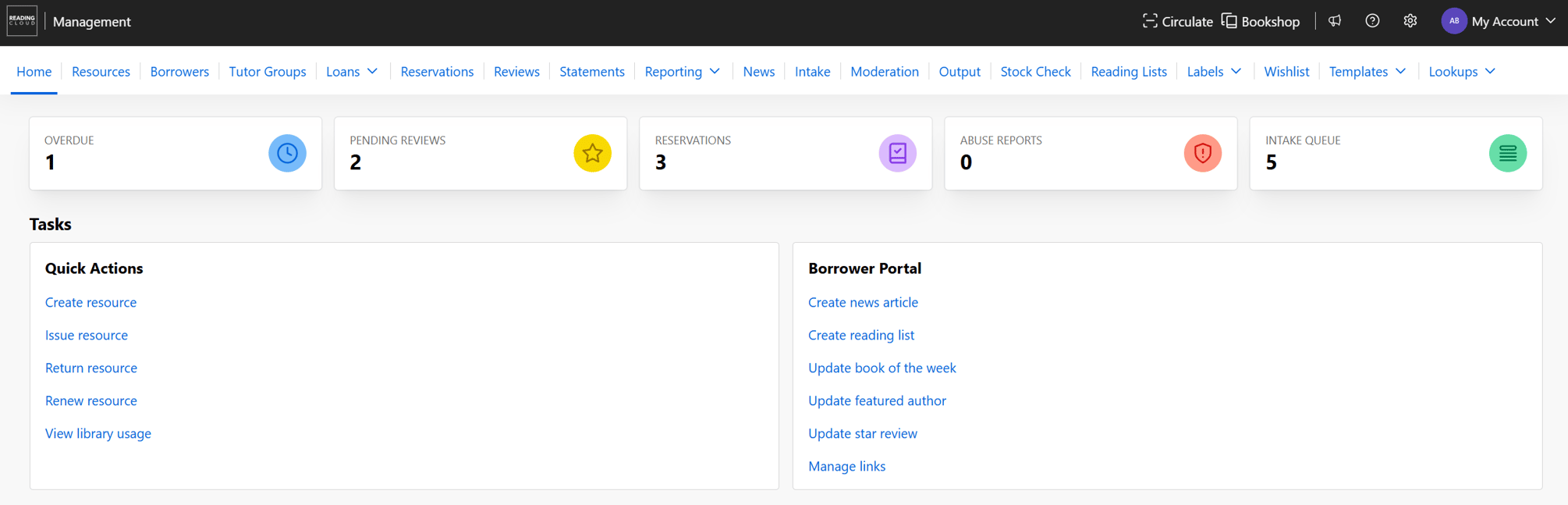1568x505 pixels.
Task: Go to the Home tab
Action: (34, 71)
